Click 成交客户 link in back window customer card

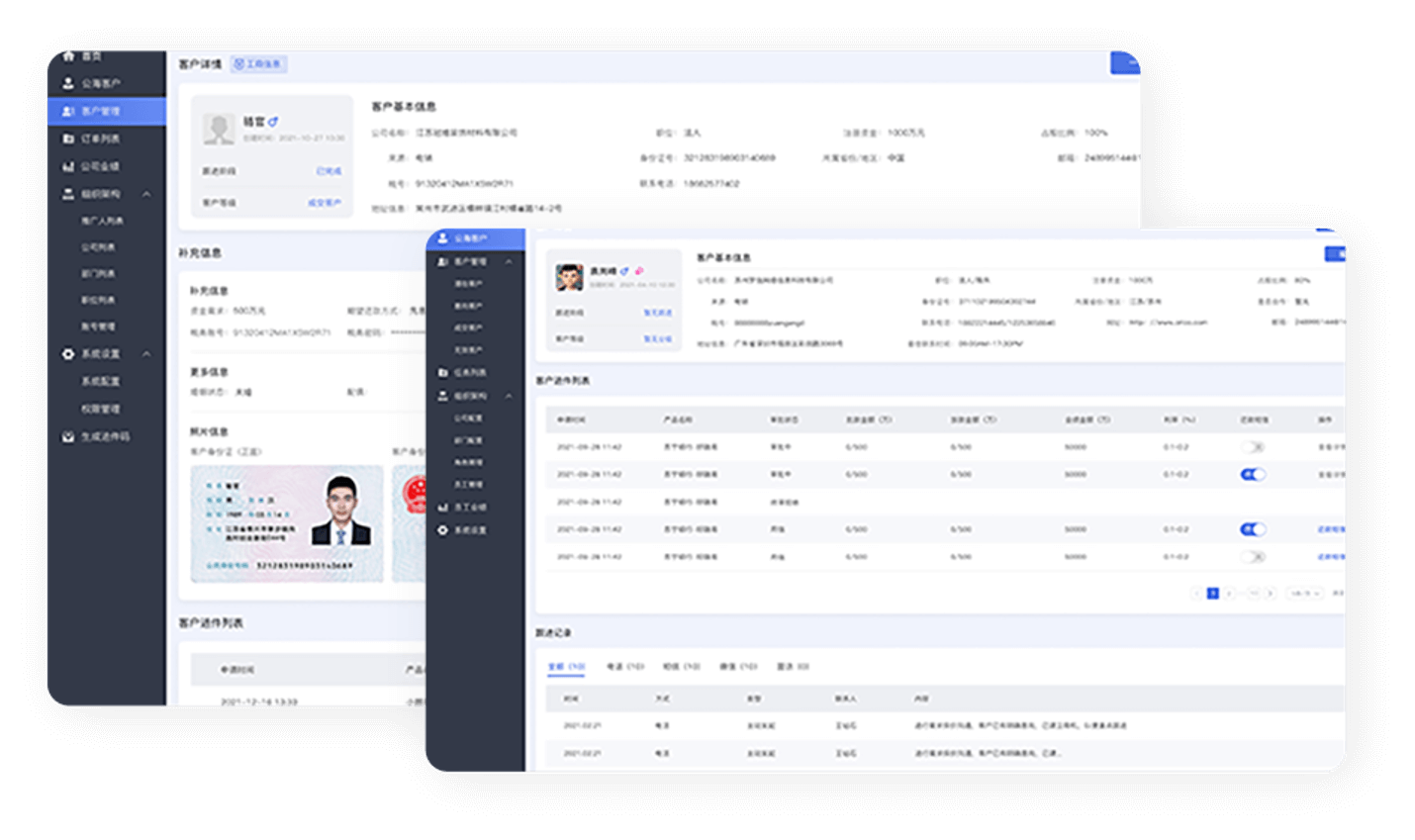[325, 203]
